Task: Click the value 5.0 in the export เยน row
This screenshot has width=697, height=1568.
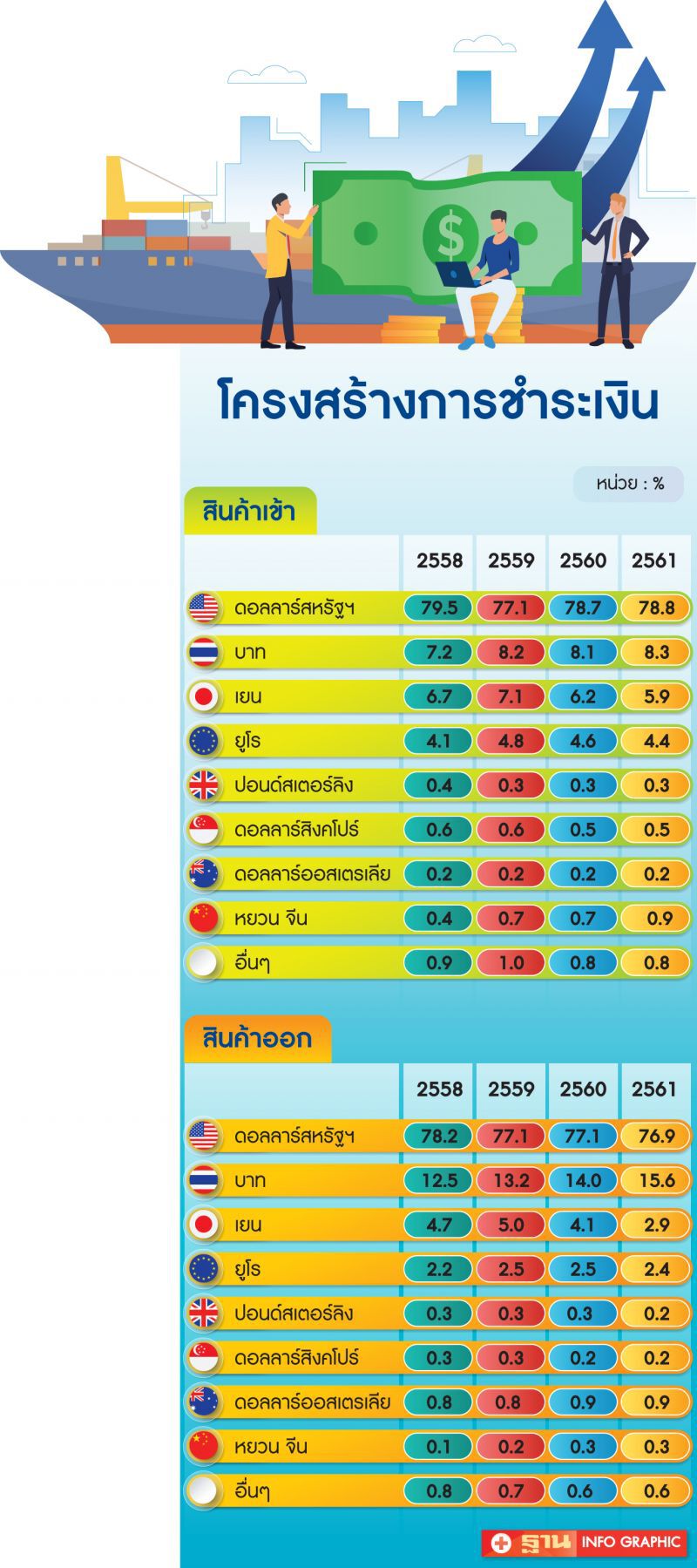Action: pyautogui.click(x=511, y=1225)
